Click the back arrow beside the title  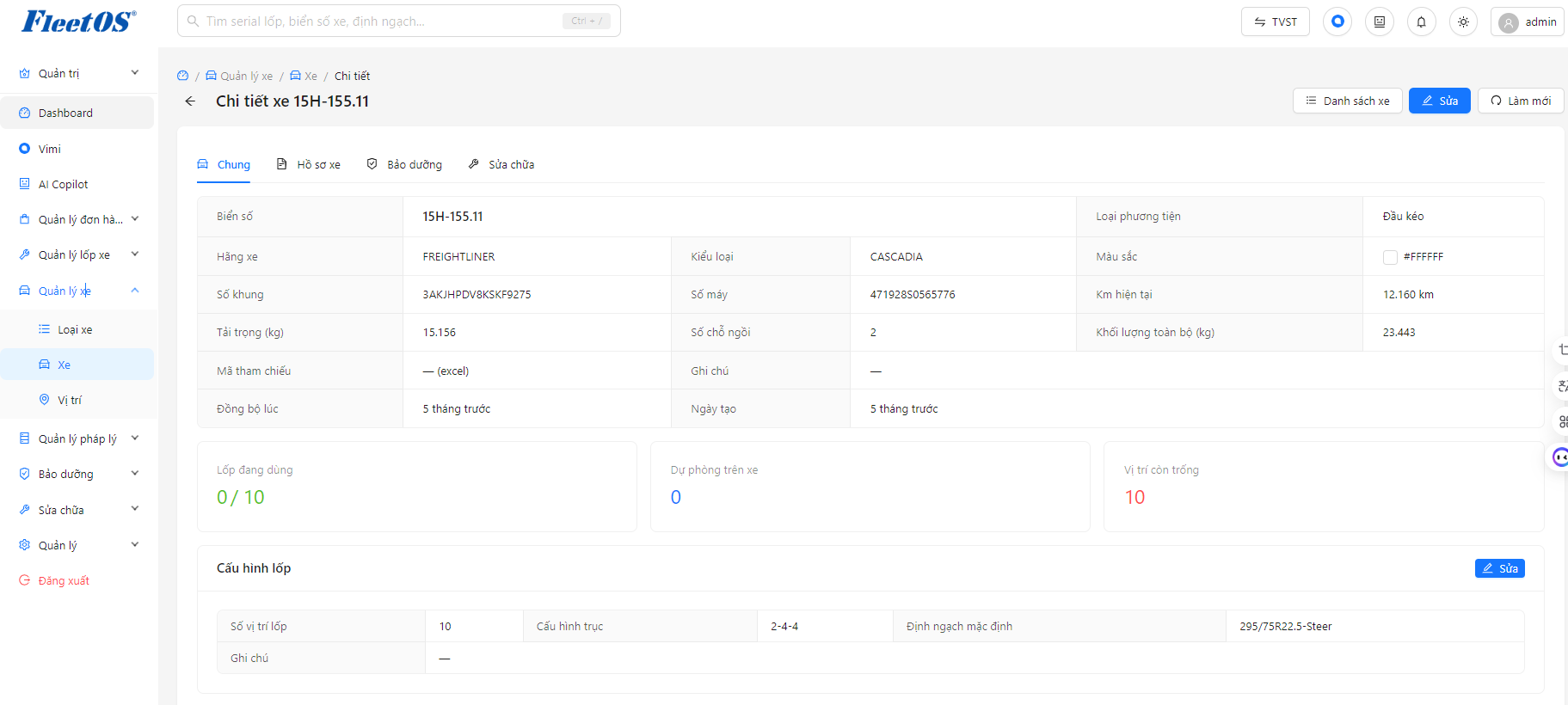pyautogui.click(x=190, y=101)
